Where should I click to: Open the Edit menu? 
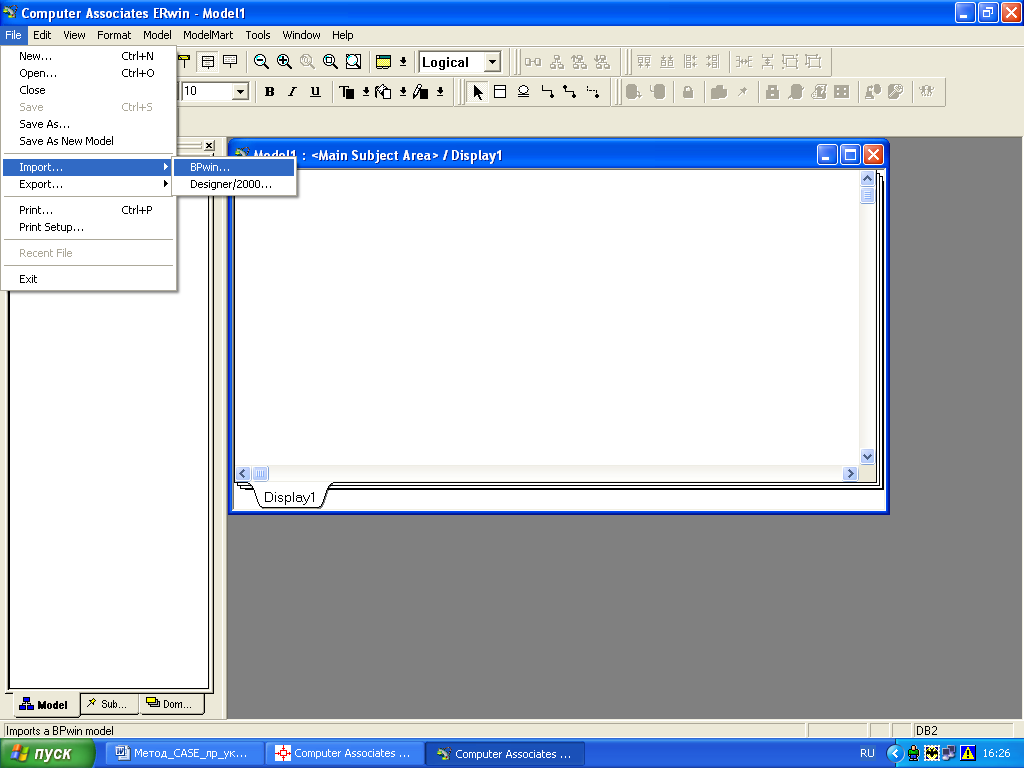[42, 35]
